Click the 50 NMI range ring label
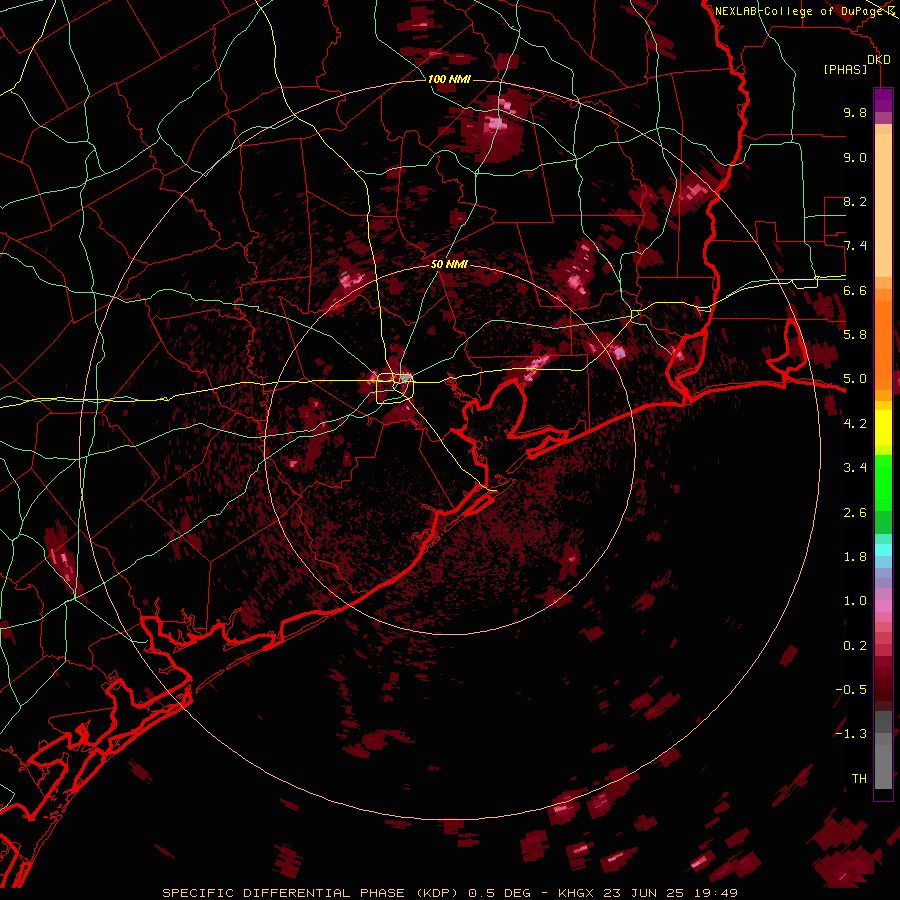The image size is (900, 900). (x=449, y=265)
